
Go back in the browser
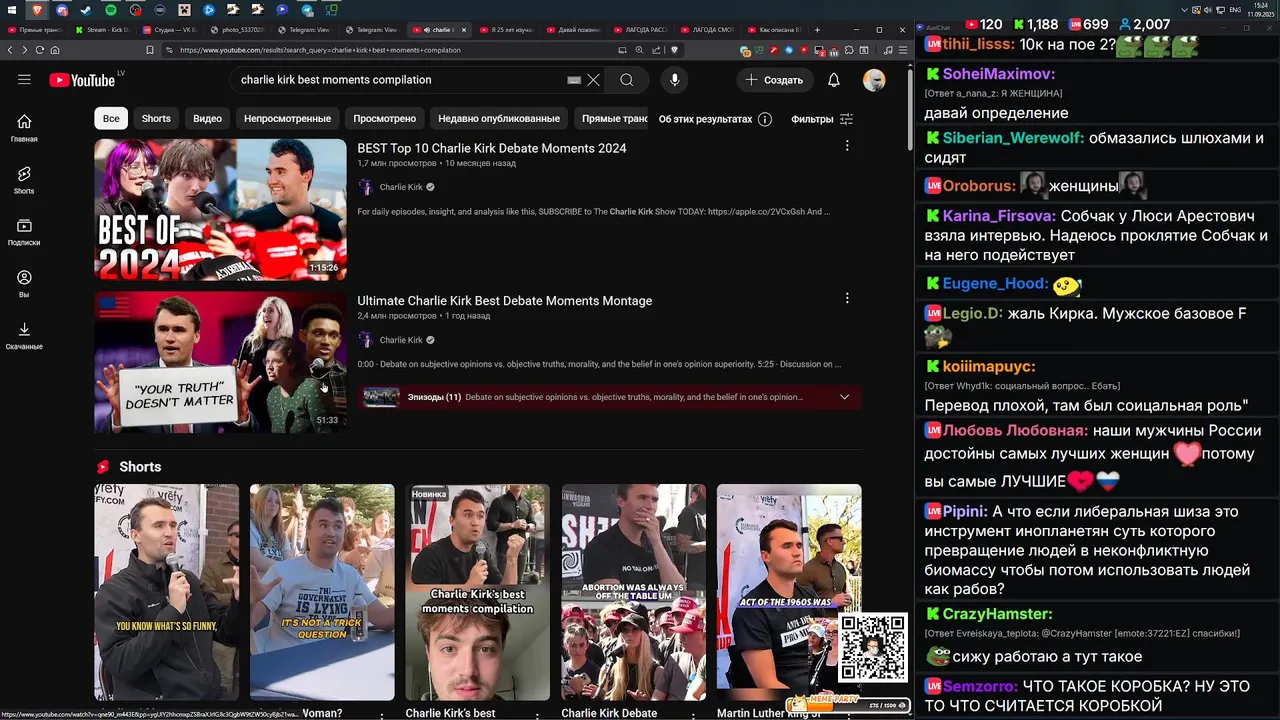coord(10,50)
